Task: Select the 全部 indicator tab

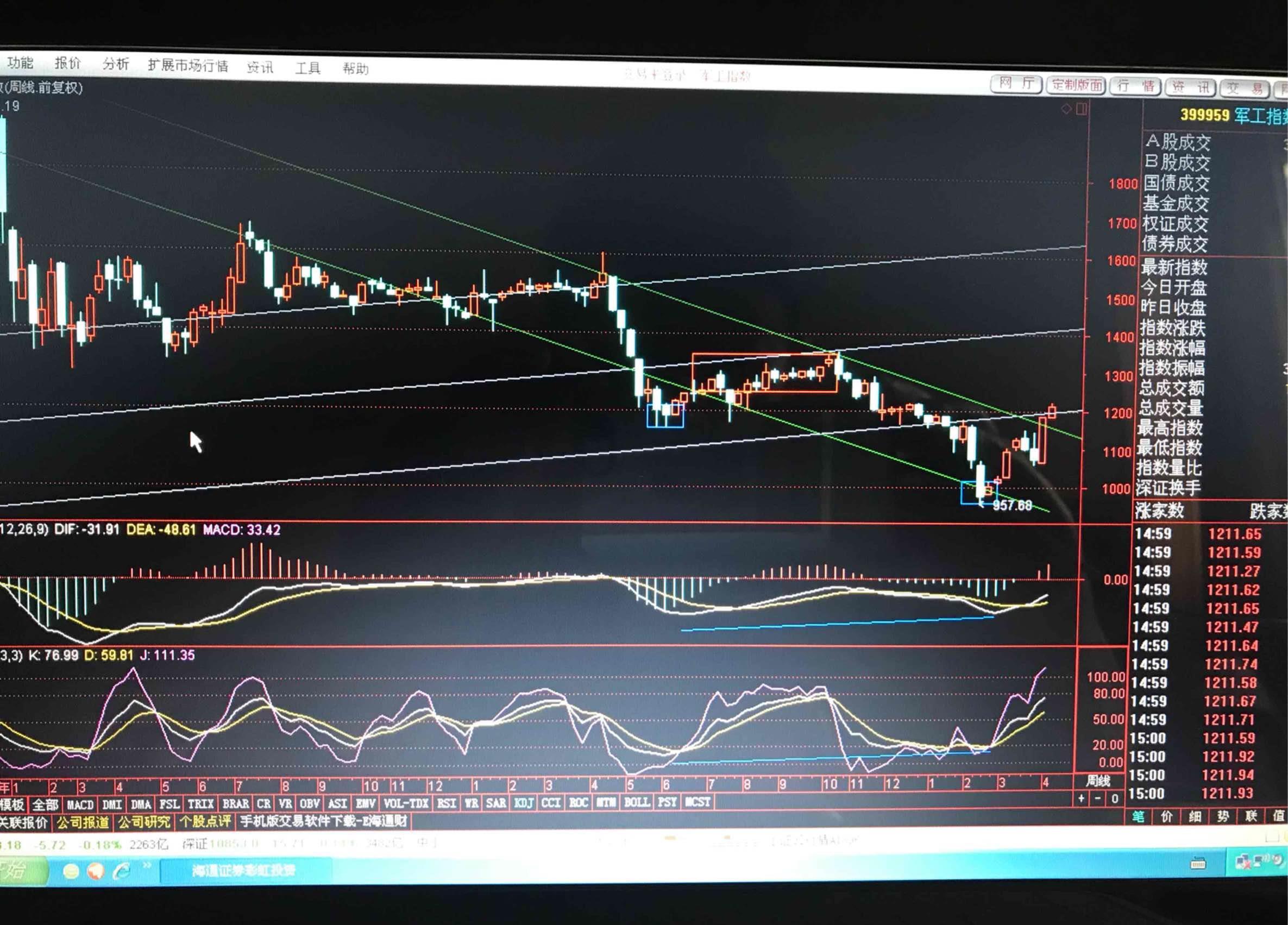Action: 45,804
